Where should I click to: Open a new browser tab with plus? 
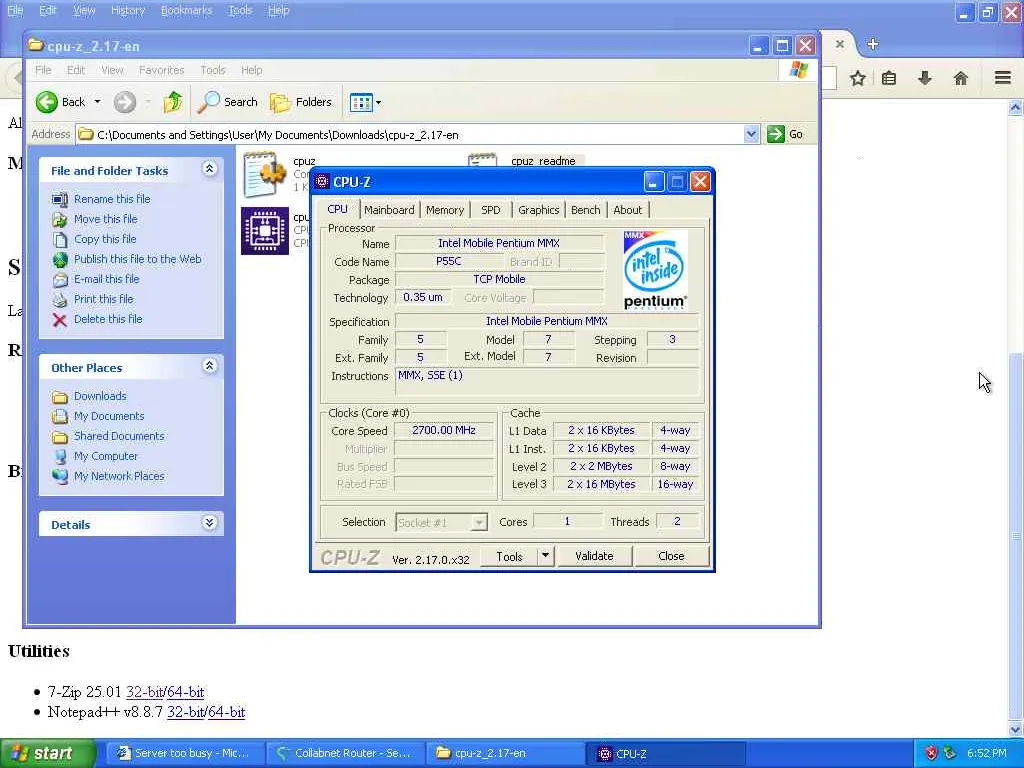[873, 44]
